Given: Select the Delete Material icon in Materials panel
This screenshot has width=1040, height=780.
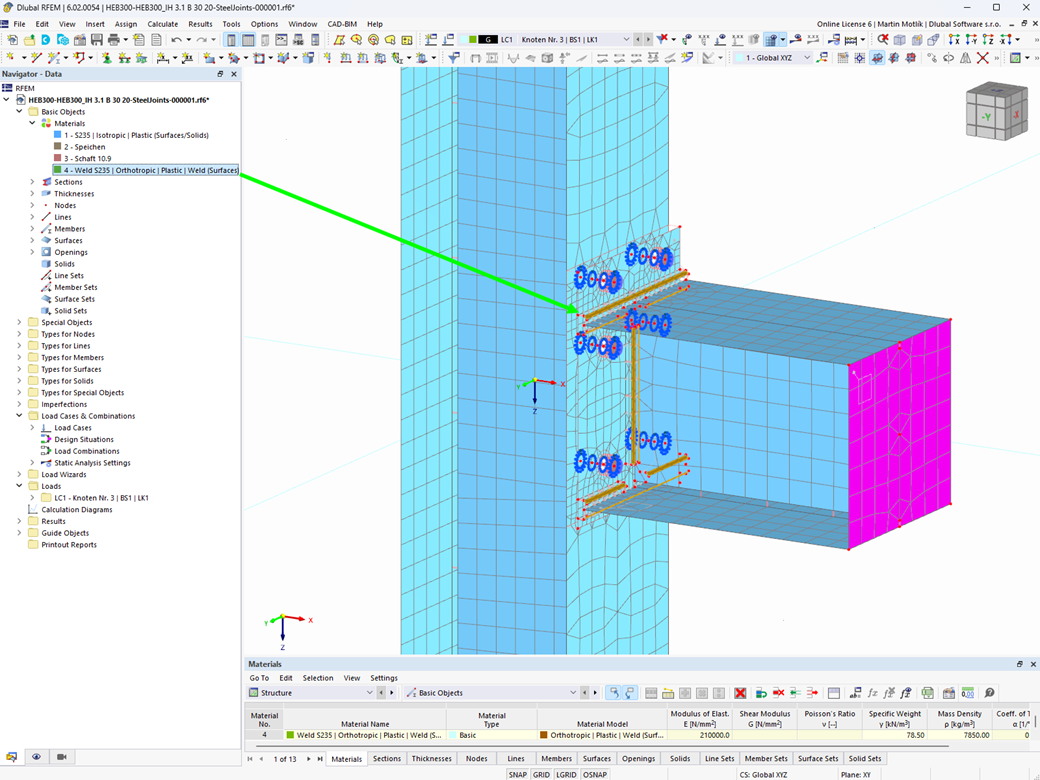Looking at the screenshot, I should (739, 693).
